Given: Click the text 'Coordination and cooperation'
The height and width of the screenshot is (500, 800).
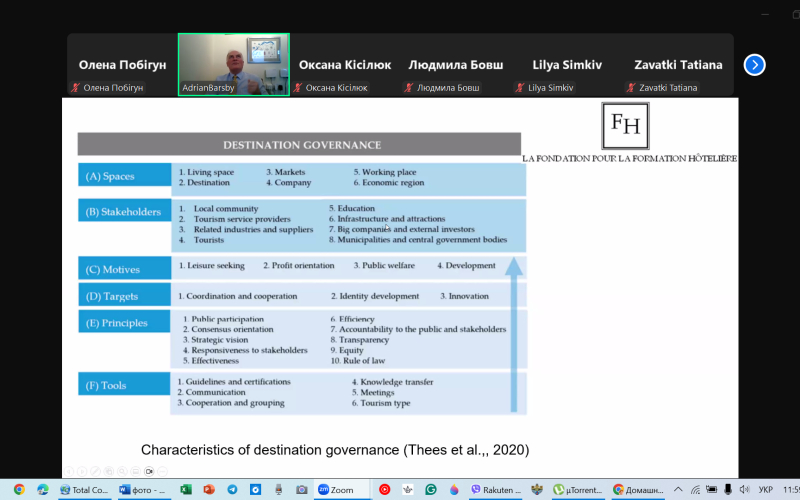Looking at the screenshot, I should 241,296.
